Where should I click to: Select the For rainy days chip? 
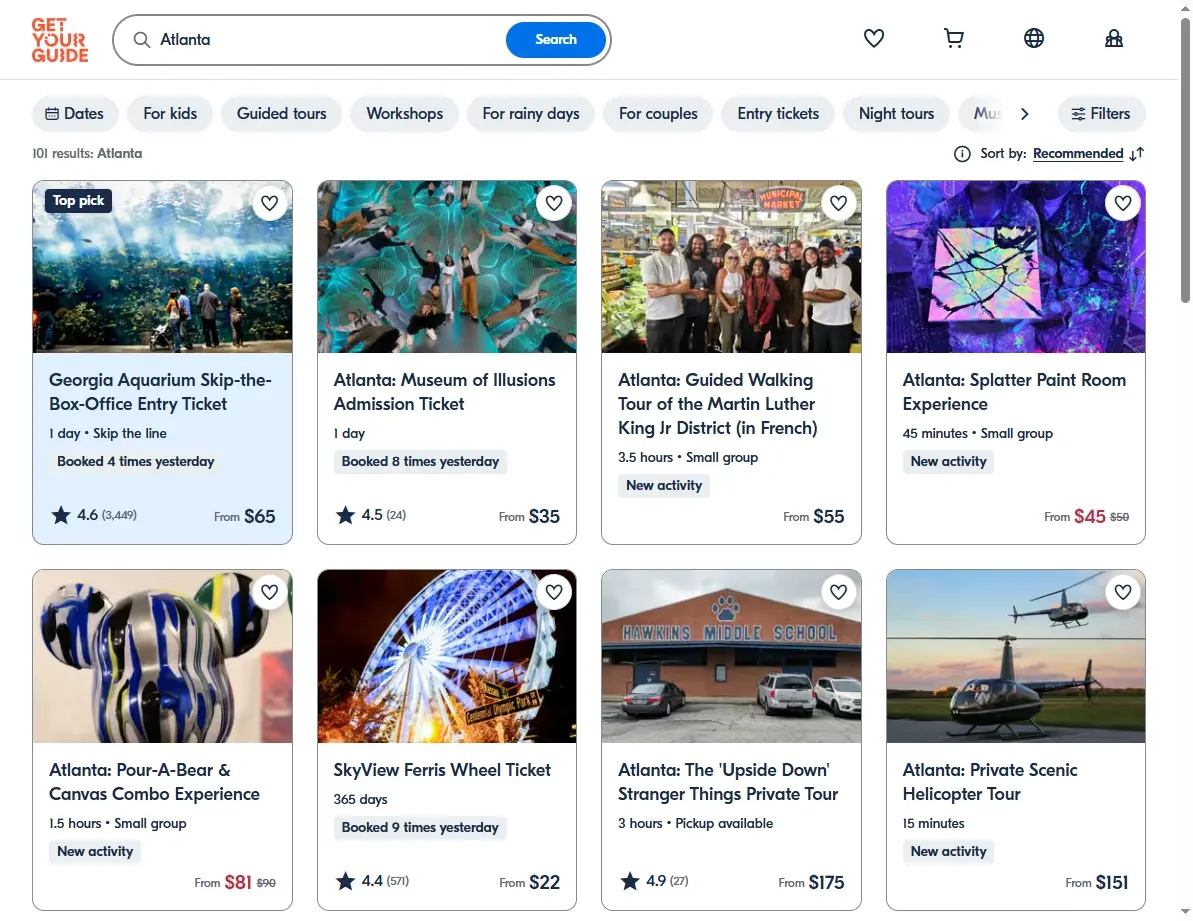coord(530,114)
